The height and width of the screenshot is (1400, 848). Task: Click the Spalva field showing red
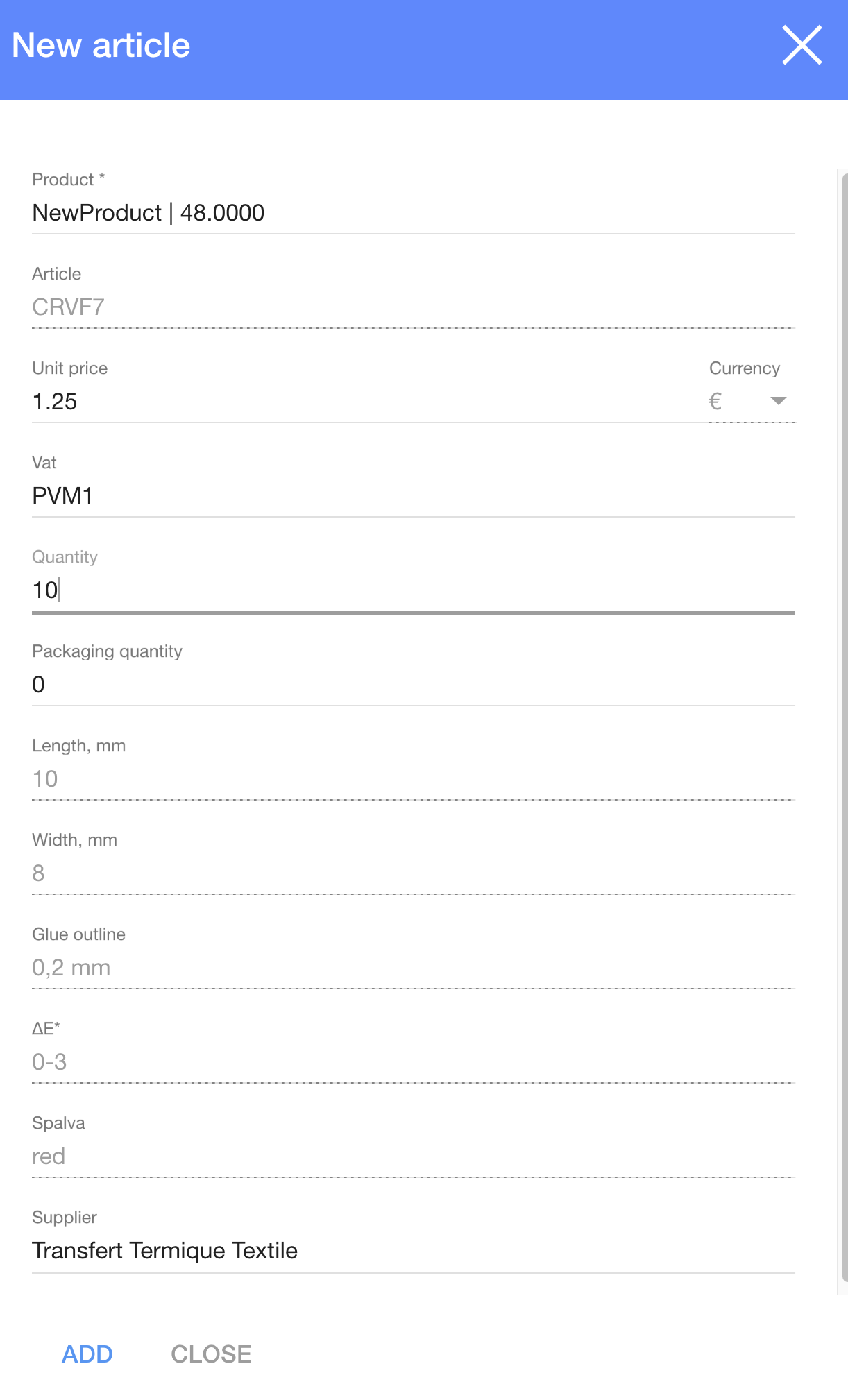412,1156
